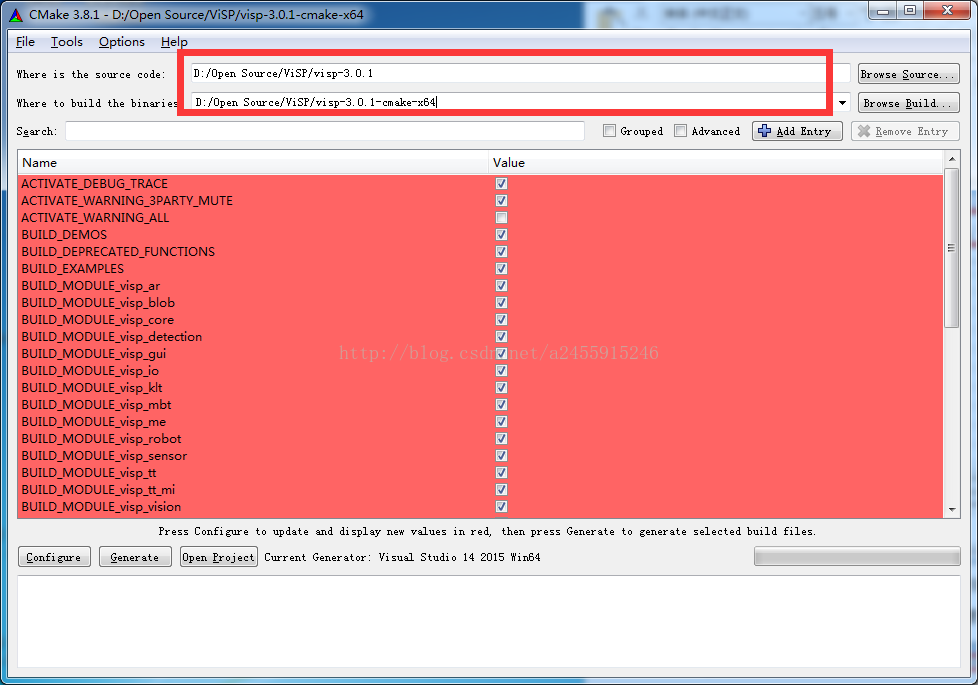Click into the Search field
Image resolution: width=978 pixels, height=685 pixels.
click(x=324, y=131)
